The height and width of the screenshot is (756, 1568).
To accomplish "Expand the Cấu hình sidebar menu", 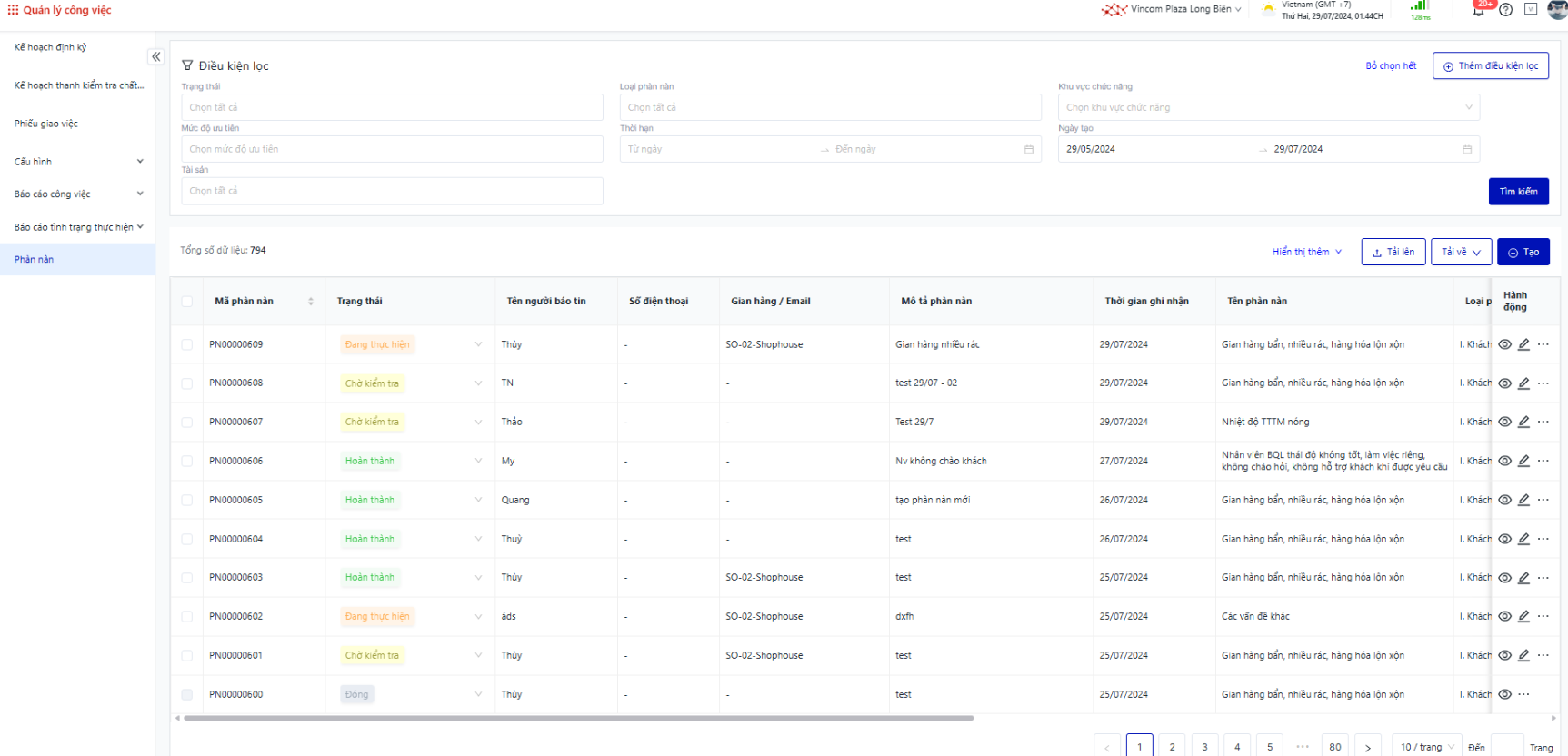I will pyautogui.click(x=77, y=162).
